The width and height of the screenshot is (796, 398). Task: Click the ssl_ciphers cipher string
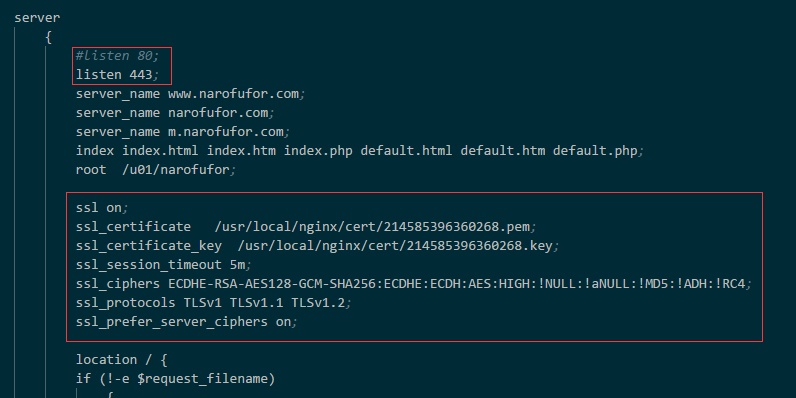pyautogui.click(x=459, y=284)
